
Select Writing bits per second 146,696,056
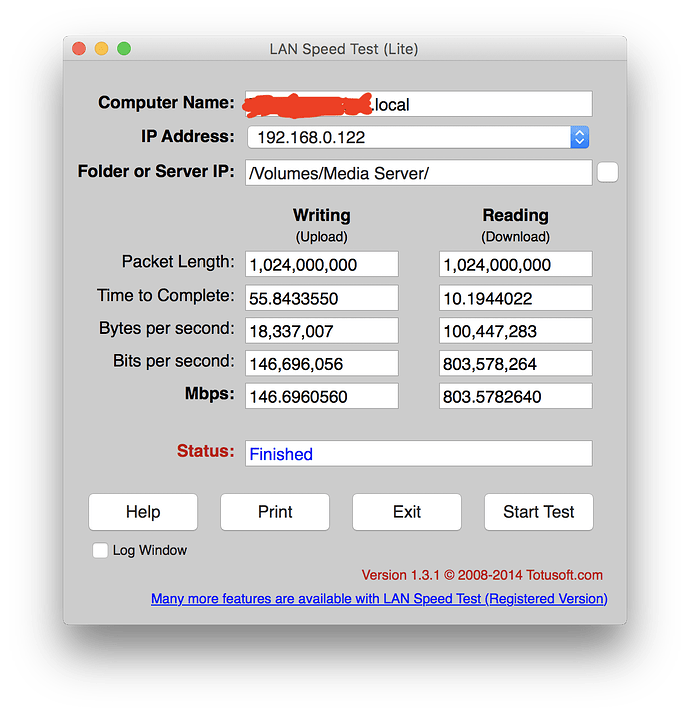(322, 364)
